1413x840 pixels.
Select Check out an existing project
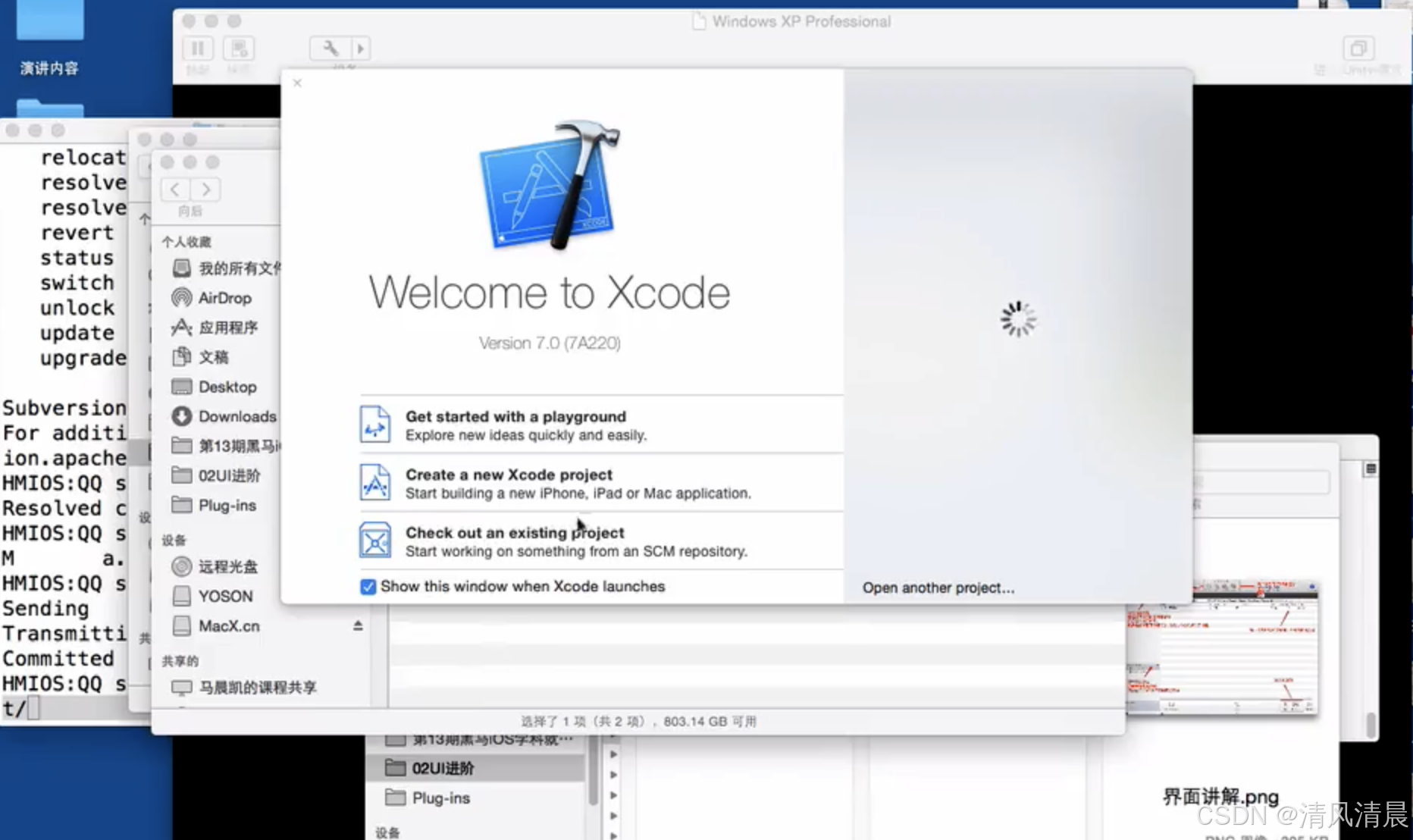click(601, 541)
